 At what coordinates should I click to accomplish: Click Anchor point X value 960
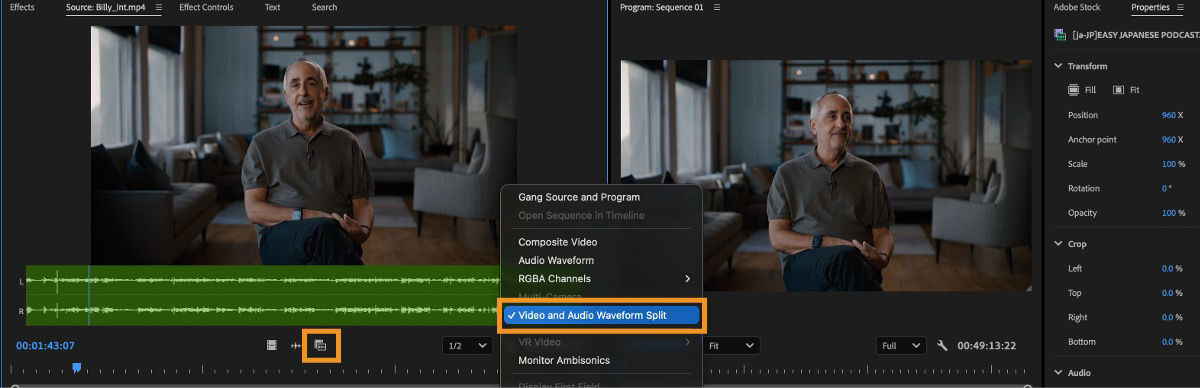coord(1168,139)
